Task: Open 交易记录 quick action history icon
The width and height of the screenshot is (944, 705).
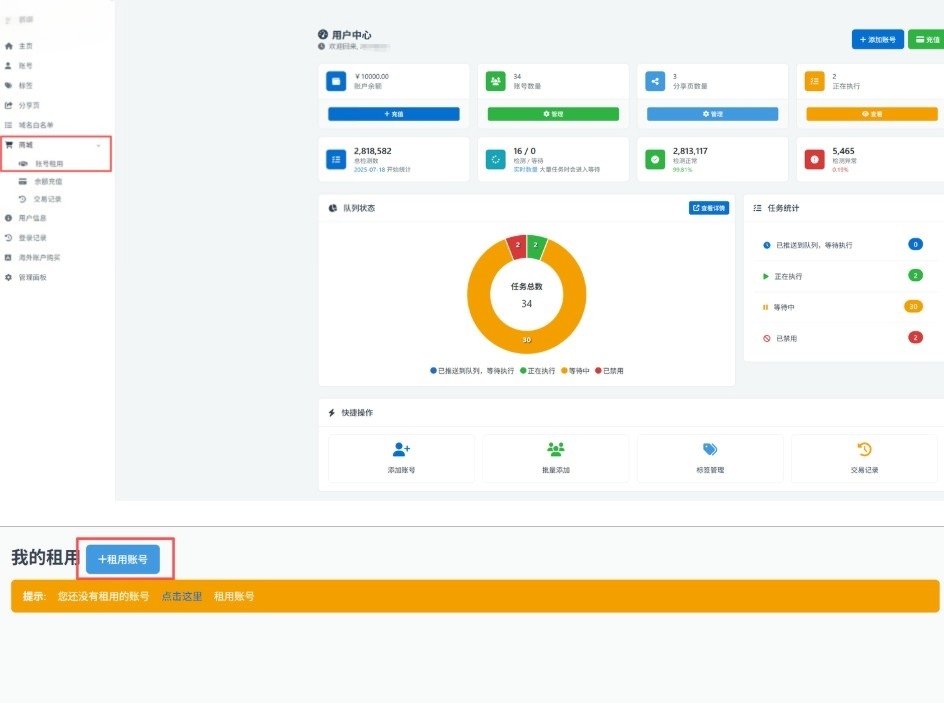Action: coord(865,449)
